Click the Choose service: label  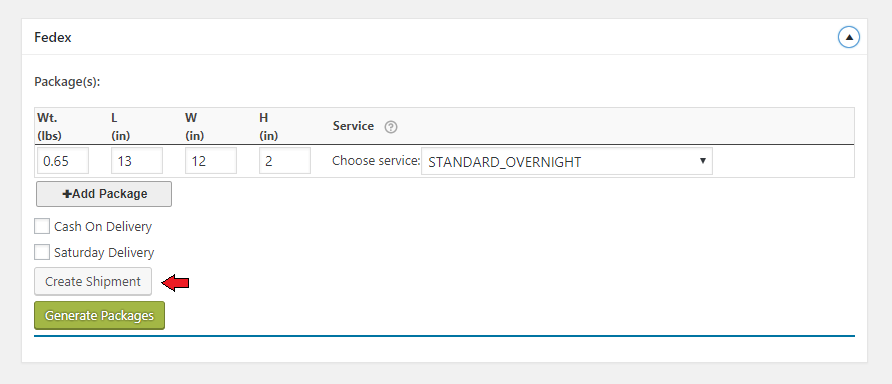tap(376, 161)
